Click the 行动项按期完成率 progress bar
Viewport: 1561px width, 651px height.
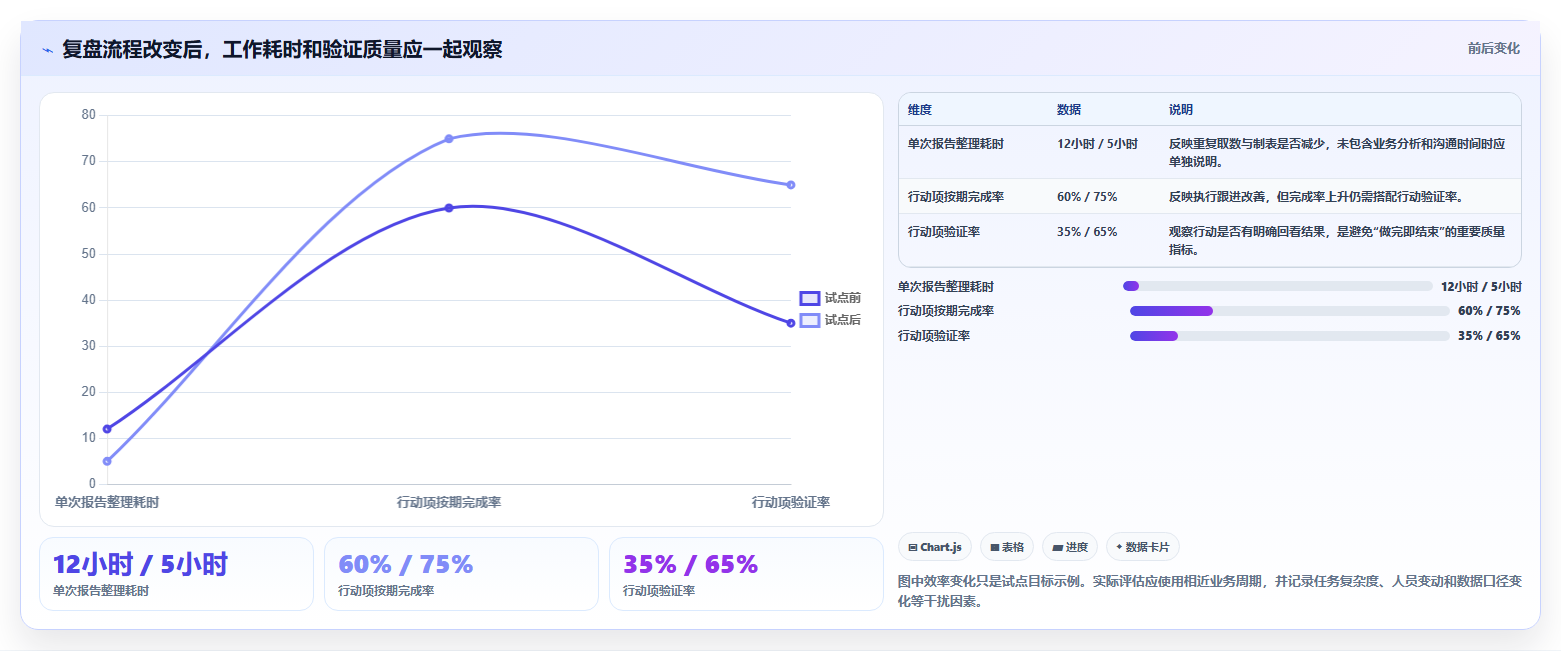pos(1290,311)
